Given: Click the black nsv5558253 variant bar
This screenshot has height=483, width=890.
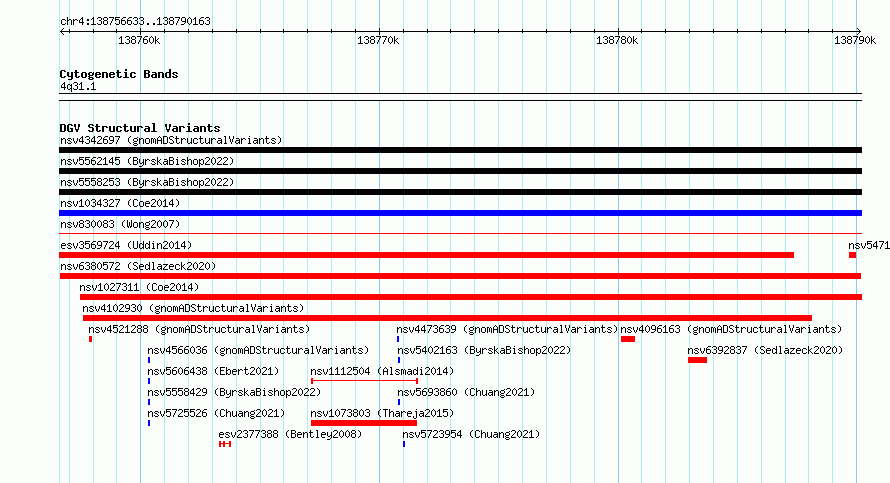Looking at the screenshot, I should click(460, 192).
